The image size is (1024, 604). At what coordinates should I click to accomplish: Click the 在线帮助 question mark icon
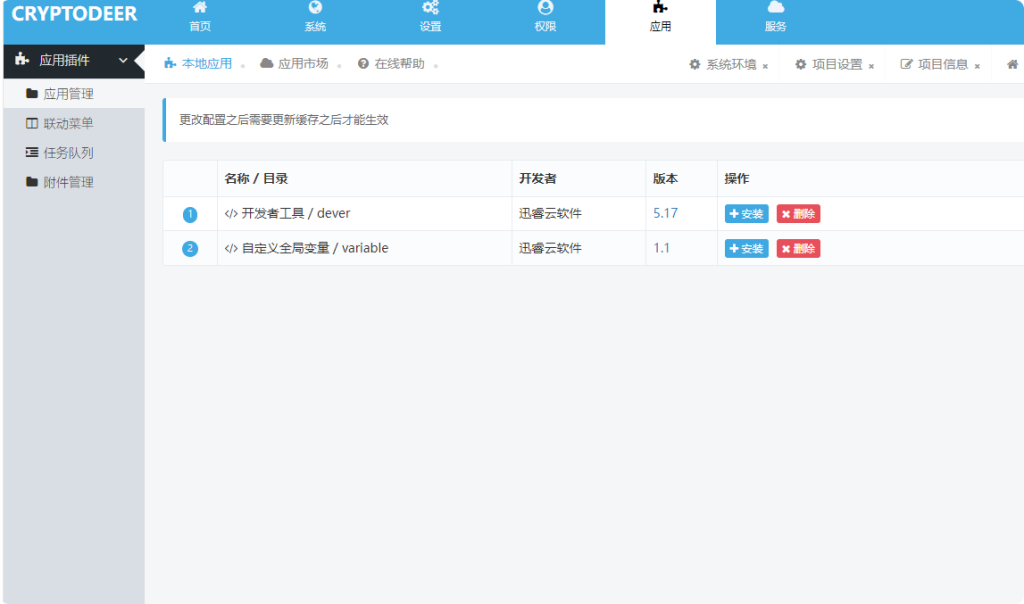(363, 63)
